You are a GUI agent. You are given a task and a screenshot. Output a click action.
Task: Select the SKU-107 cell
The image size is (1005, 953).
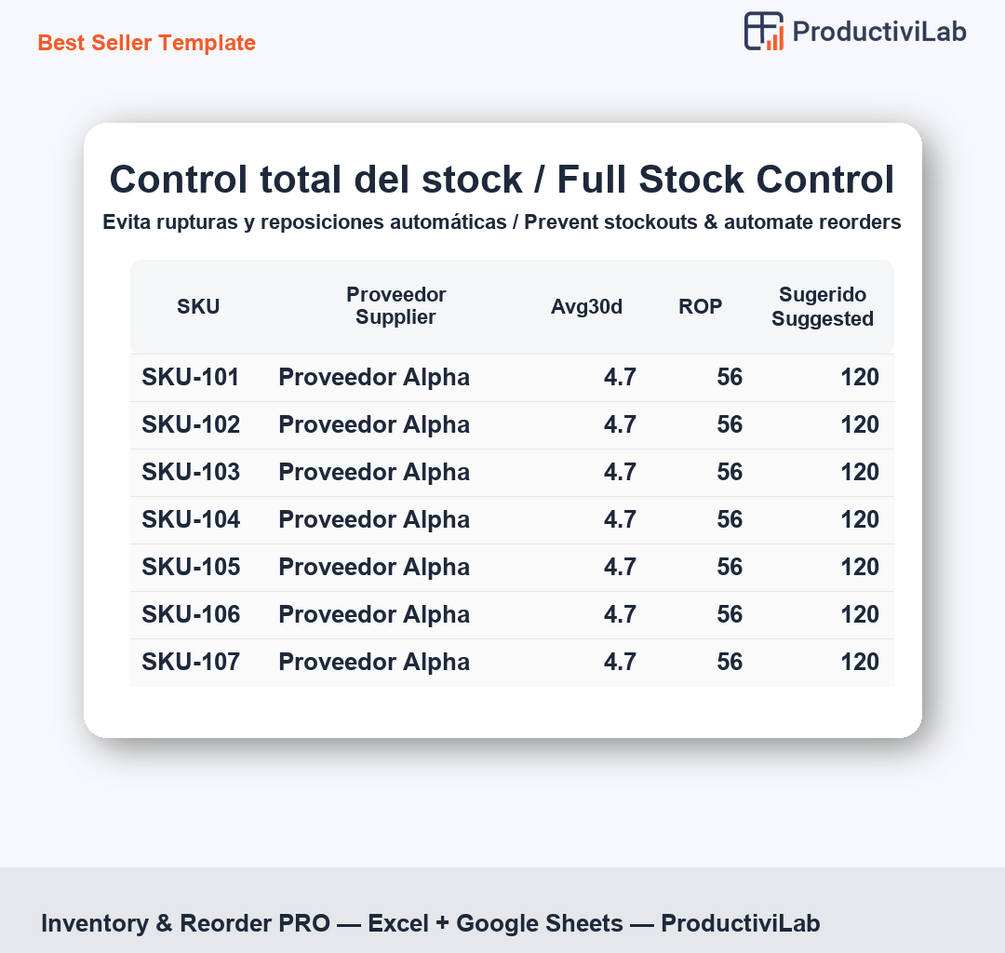[x=191, y=662]
